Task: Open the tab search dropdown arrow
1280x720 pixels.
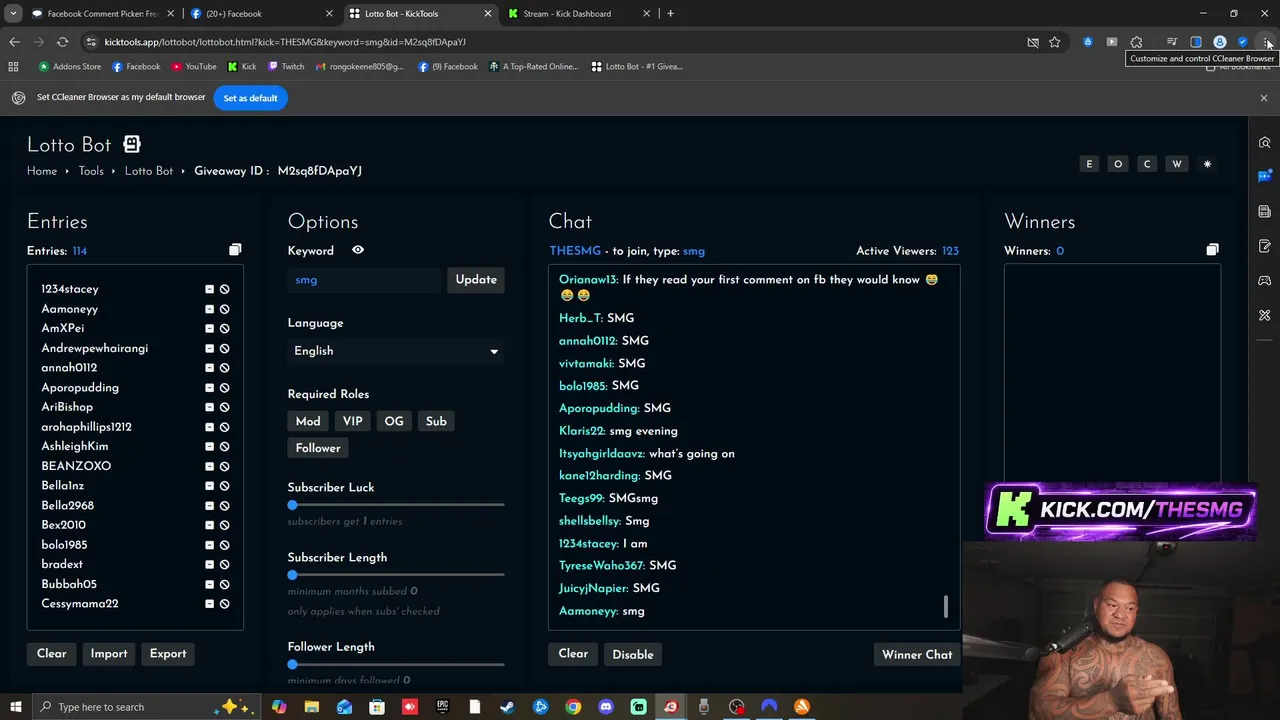Action: coord(13,14)
